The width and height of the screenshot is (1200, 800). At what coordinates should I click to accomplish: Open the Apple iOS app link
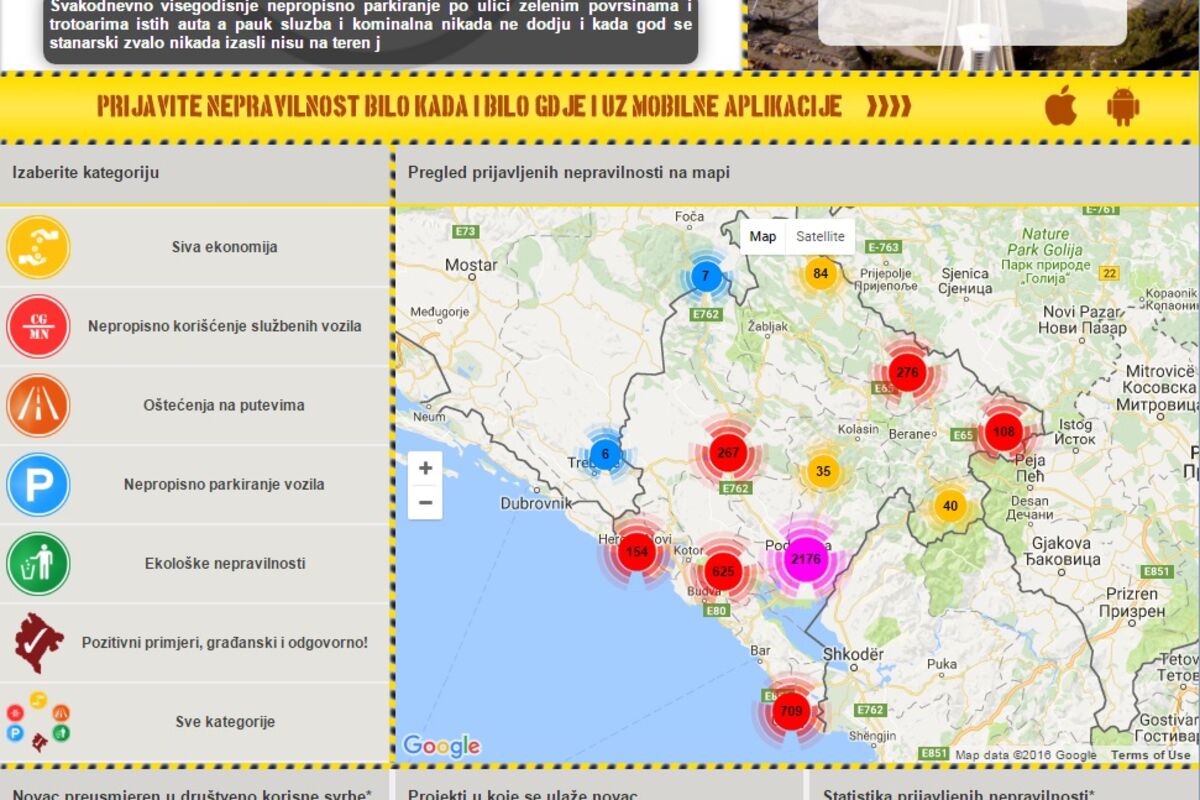[1061, 106]
